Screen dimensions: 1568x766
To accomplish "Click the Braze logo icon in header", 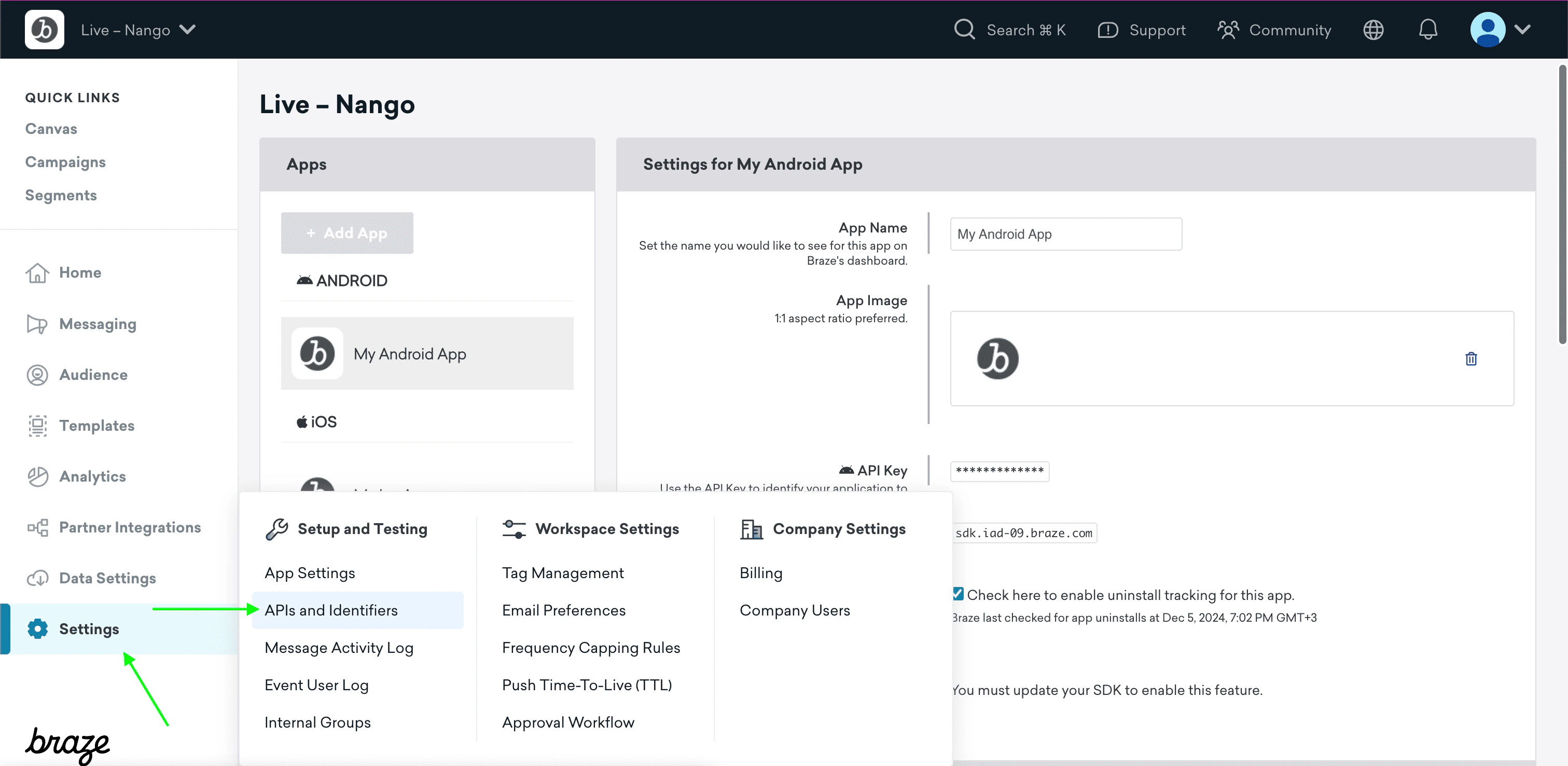I will click(45, 29).
